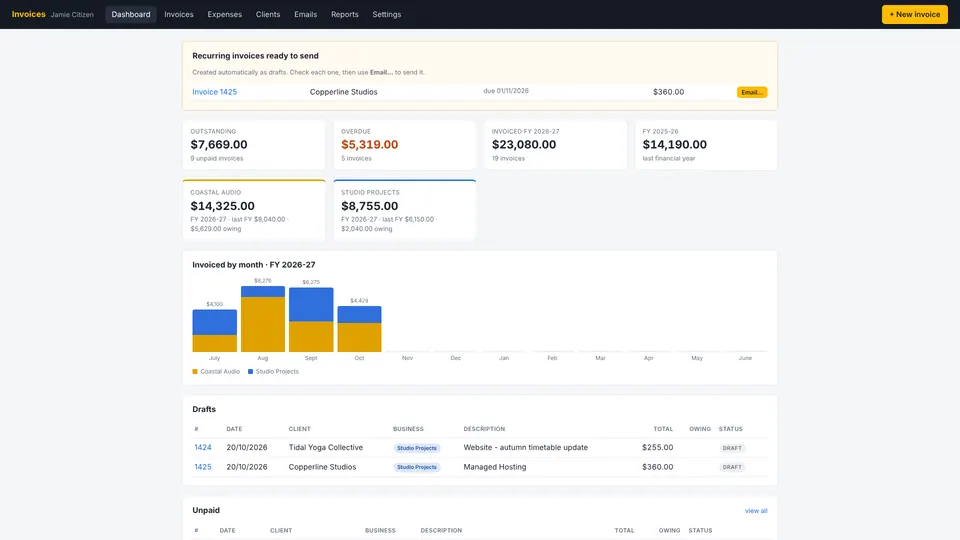The height and width of the screenshot is (540, 960).
Task: Open the Emails nav tab
Action: [x=306, y=14]
